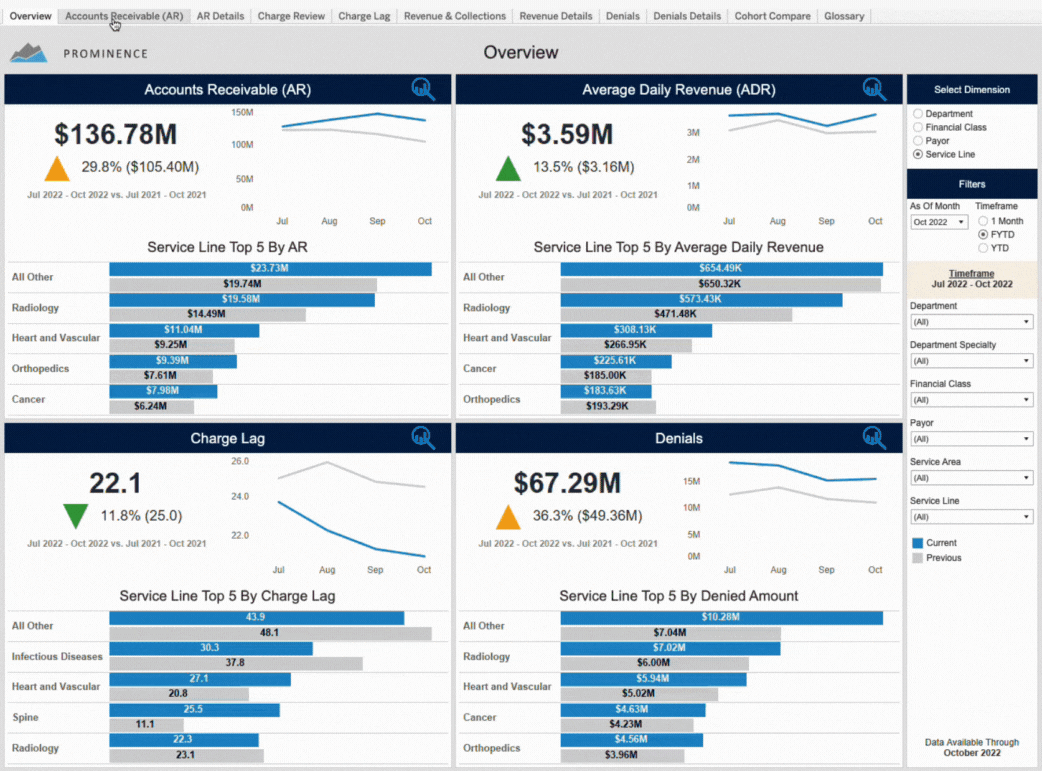This screenshot has width=1042, height=771.
Task: Open the As Of Month dropdown
Action: coord(938,222)
